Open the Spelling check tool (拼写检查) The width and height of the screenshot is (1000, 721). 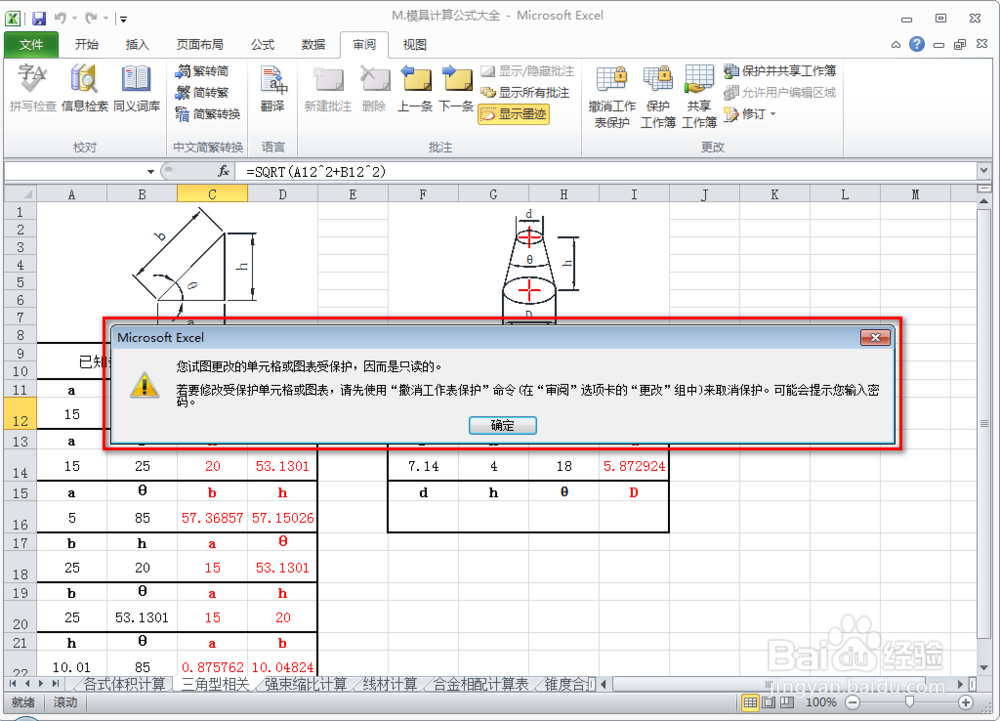click(x=33, y=89)
